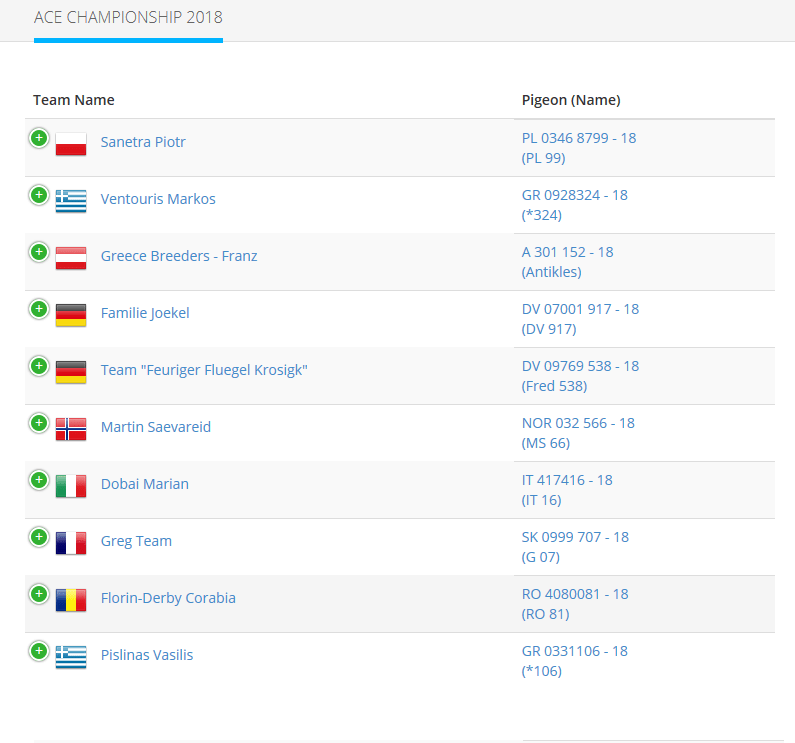The image size is (795, 743).
Task: Click Greek flag beside Ventouris Markos
Action: point(71,201)
